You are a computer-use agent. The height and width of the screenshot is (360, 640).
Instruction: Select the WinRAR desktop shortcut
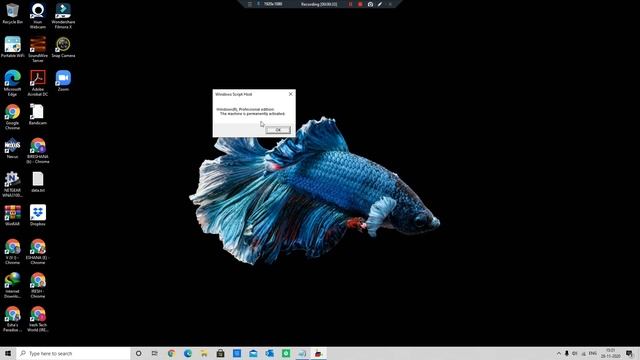coord(12,215)
